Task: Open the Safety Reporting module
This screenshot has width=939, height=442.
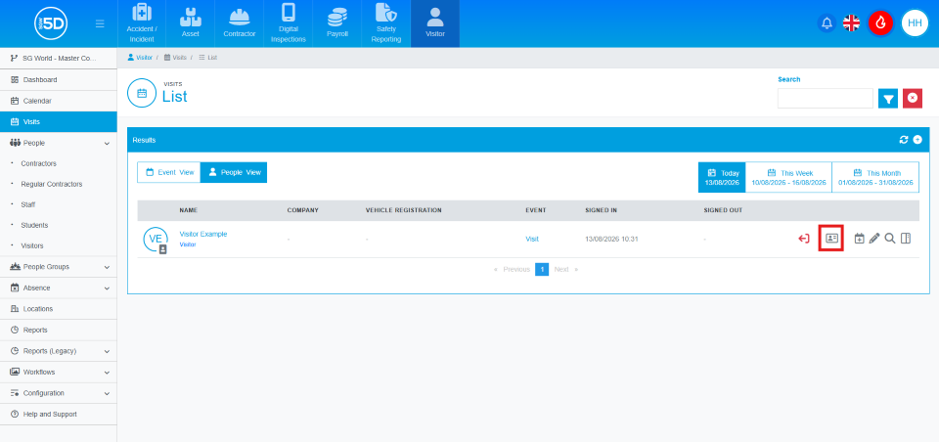Action: coord(386,23)
